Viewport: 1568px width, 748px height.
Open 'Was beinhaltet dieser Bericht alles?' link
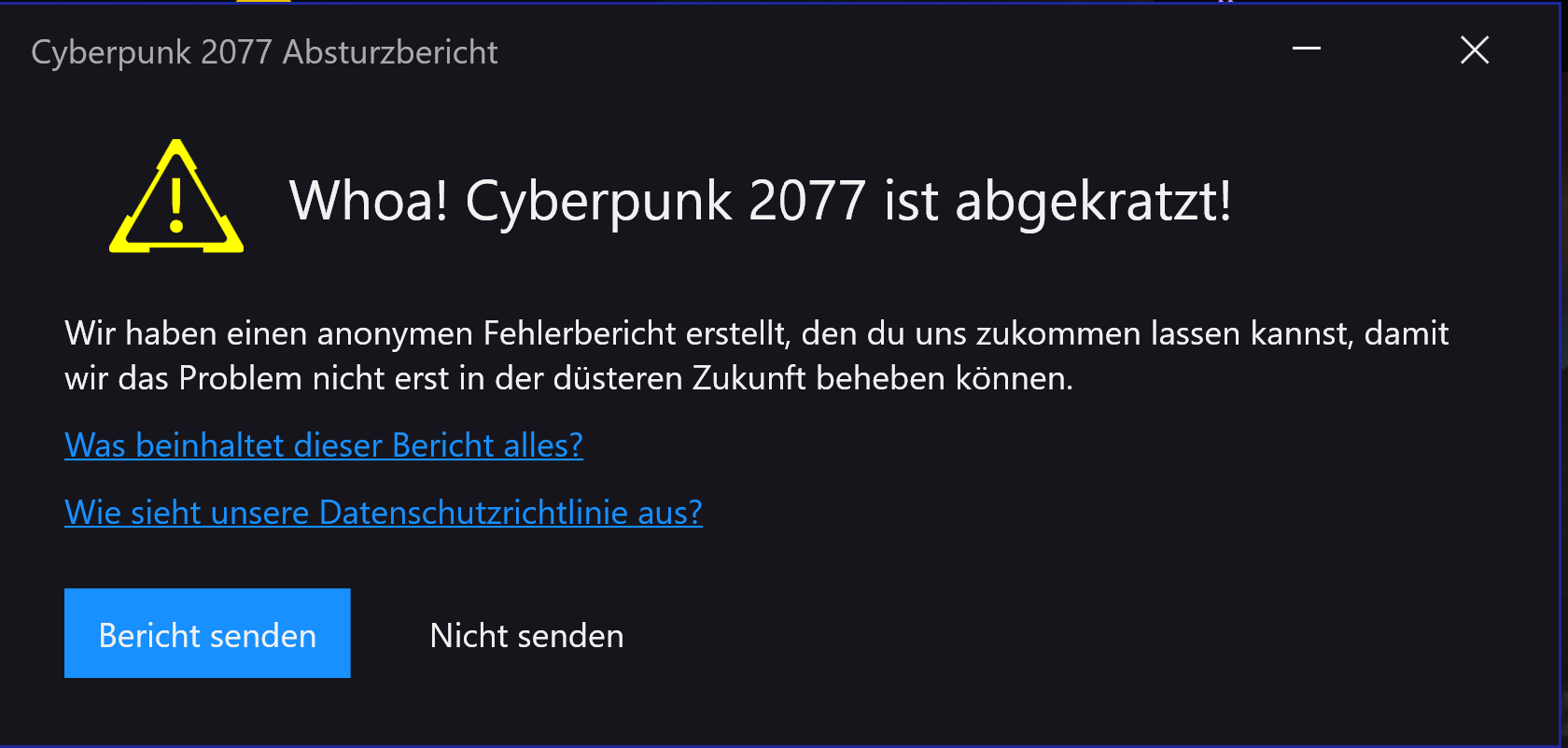pos(323,445)
